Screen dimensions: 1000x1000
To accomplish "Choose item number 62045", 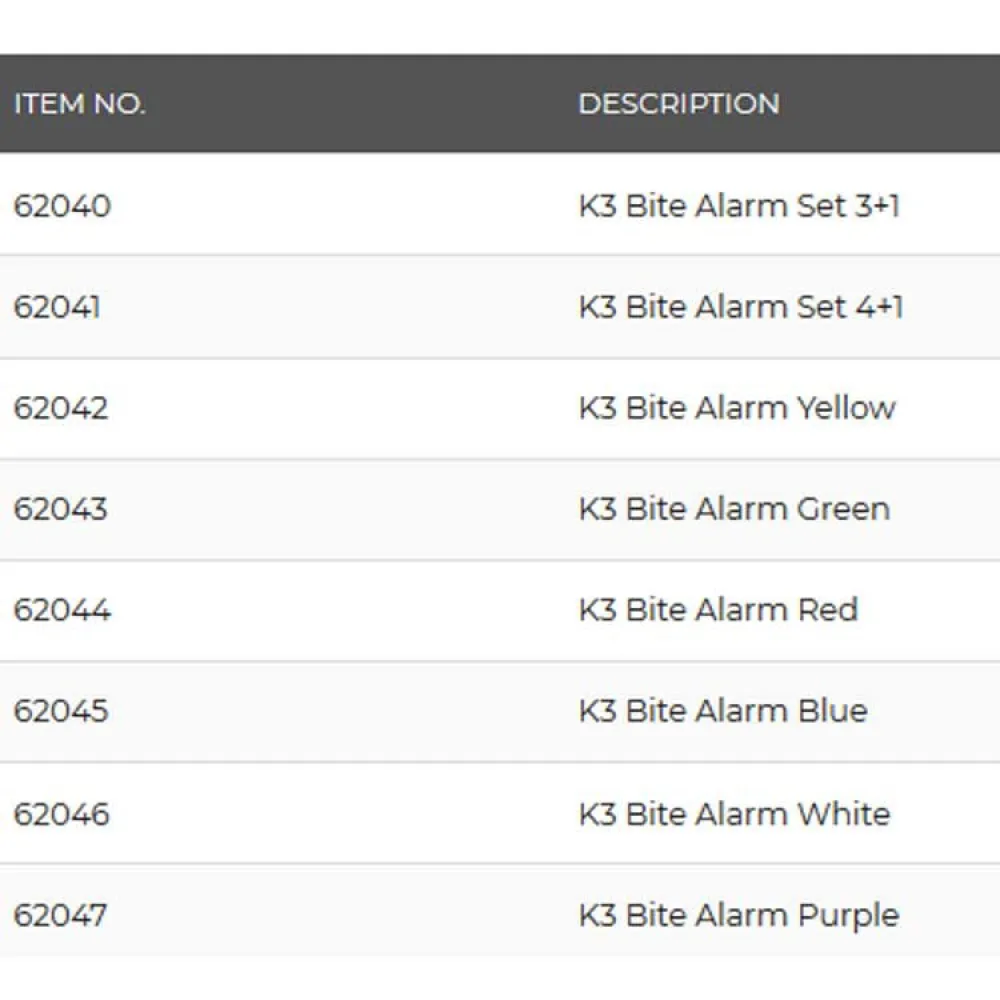I will (61, 711).
